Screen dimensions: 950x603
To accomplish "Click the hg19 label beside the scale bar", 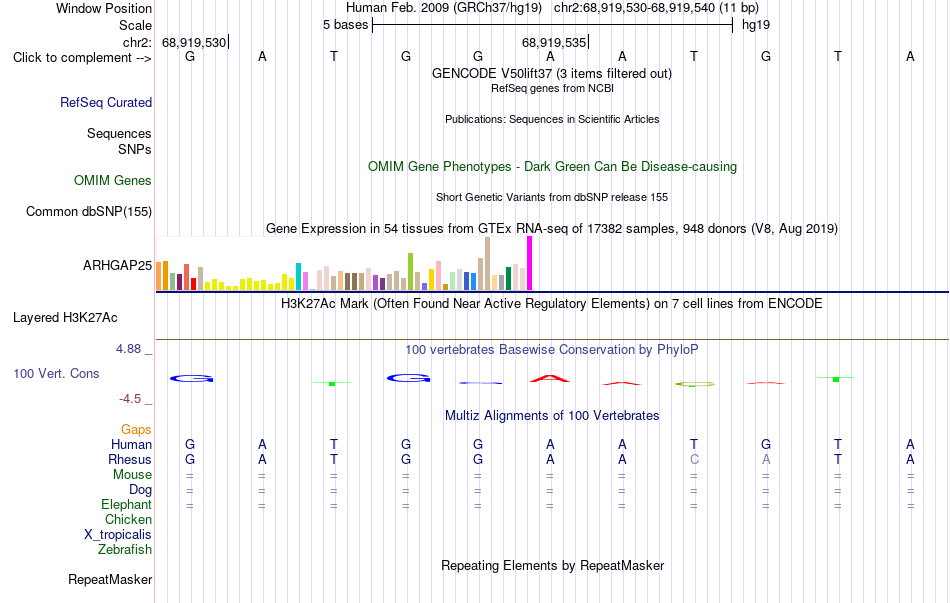I will [x=756, y=25].
